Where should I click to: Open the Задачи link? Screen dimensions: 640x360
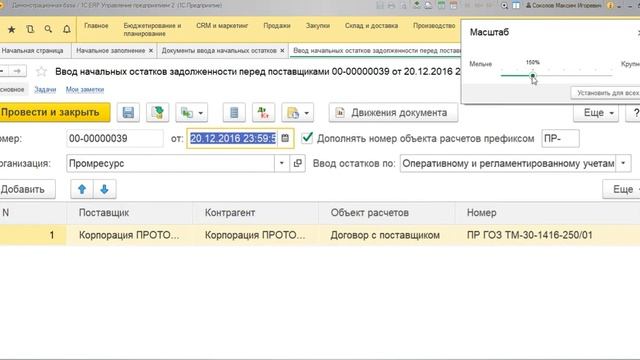point(45,89)
